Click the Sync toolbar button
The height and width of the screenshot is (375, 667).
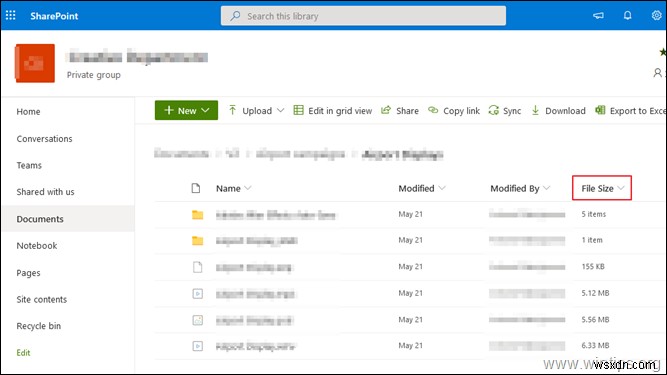click(x=505, y=111)
